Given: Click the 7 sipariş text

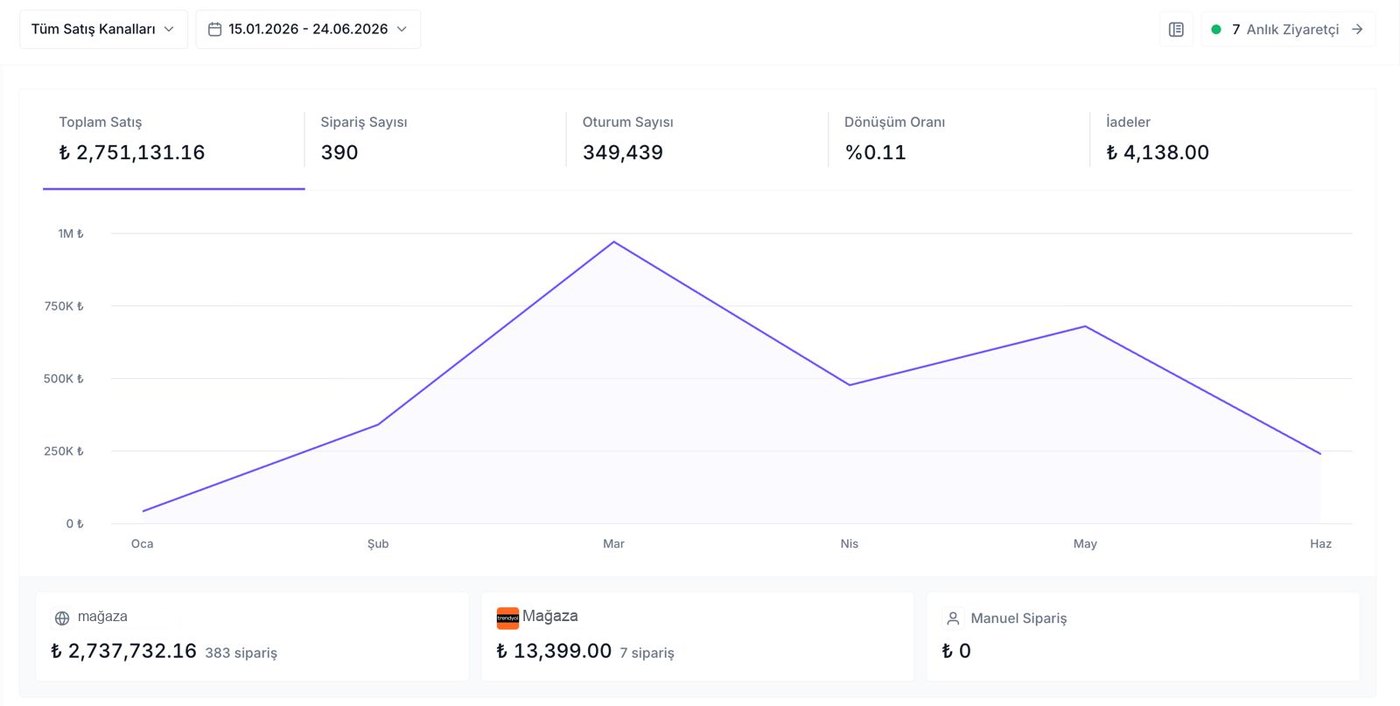Looking at the screenshot, I should [x=647, y=653].
